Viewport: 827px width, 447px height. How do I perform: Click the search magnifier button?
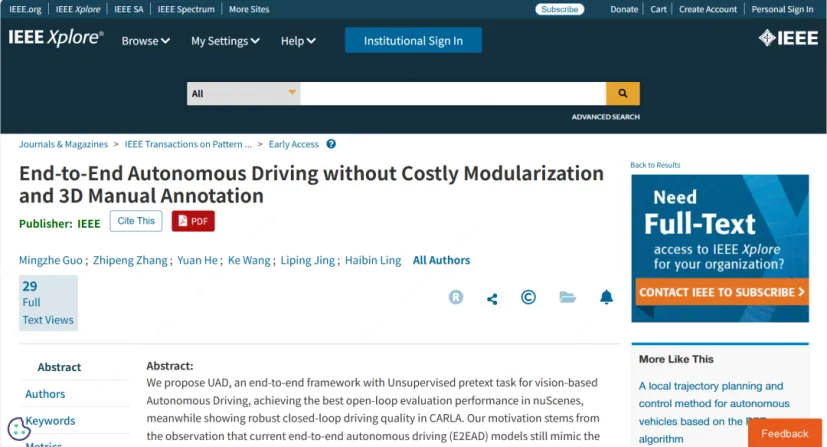(622, 93)
